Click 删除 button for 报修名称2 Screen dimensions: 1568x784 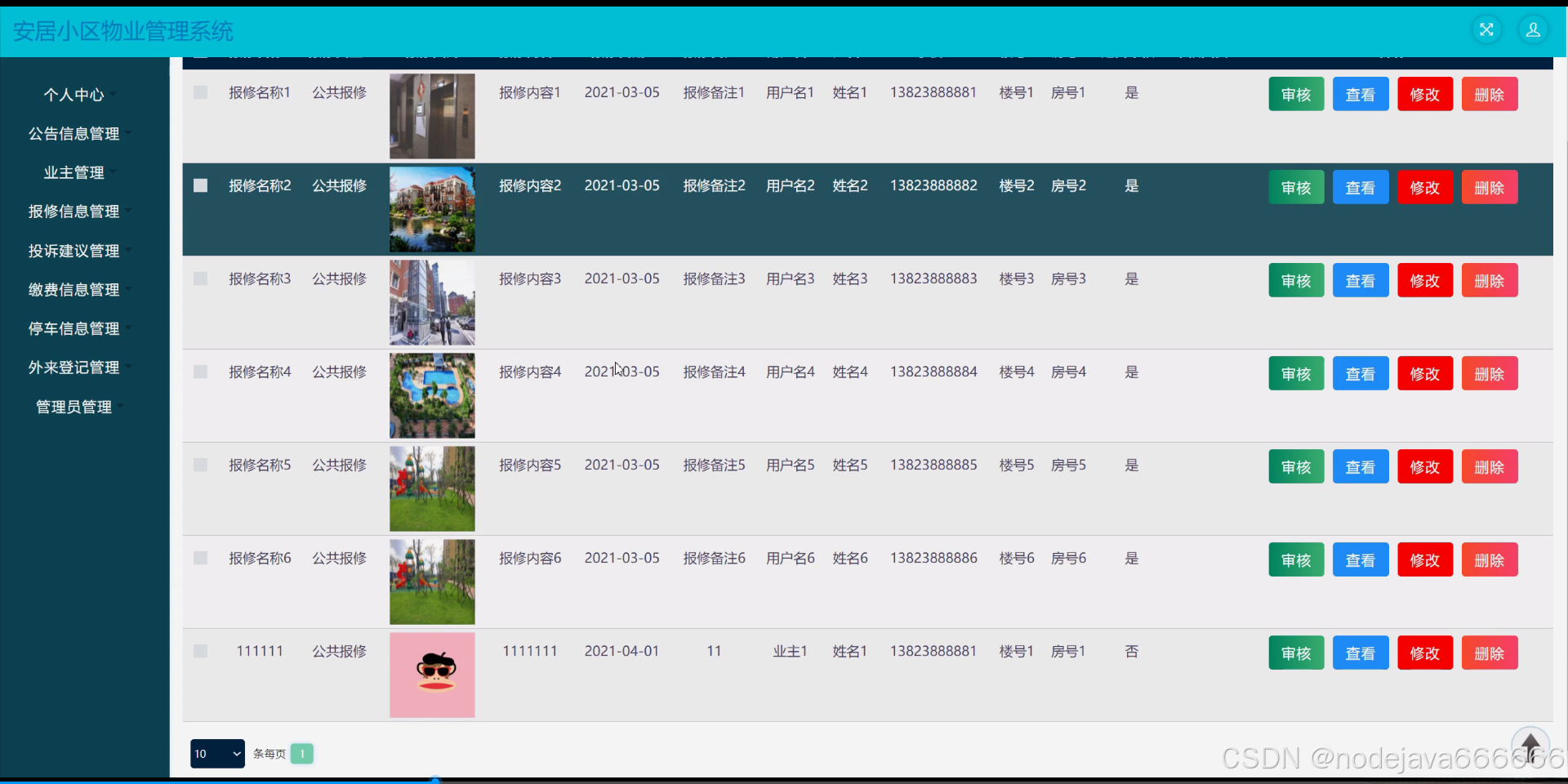pos(1490,187)
